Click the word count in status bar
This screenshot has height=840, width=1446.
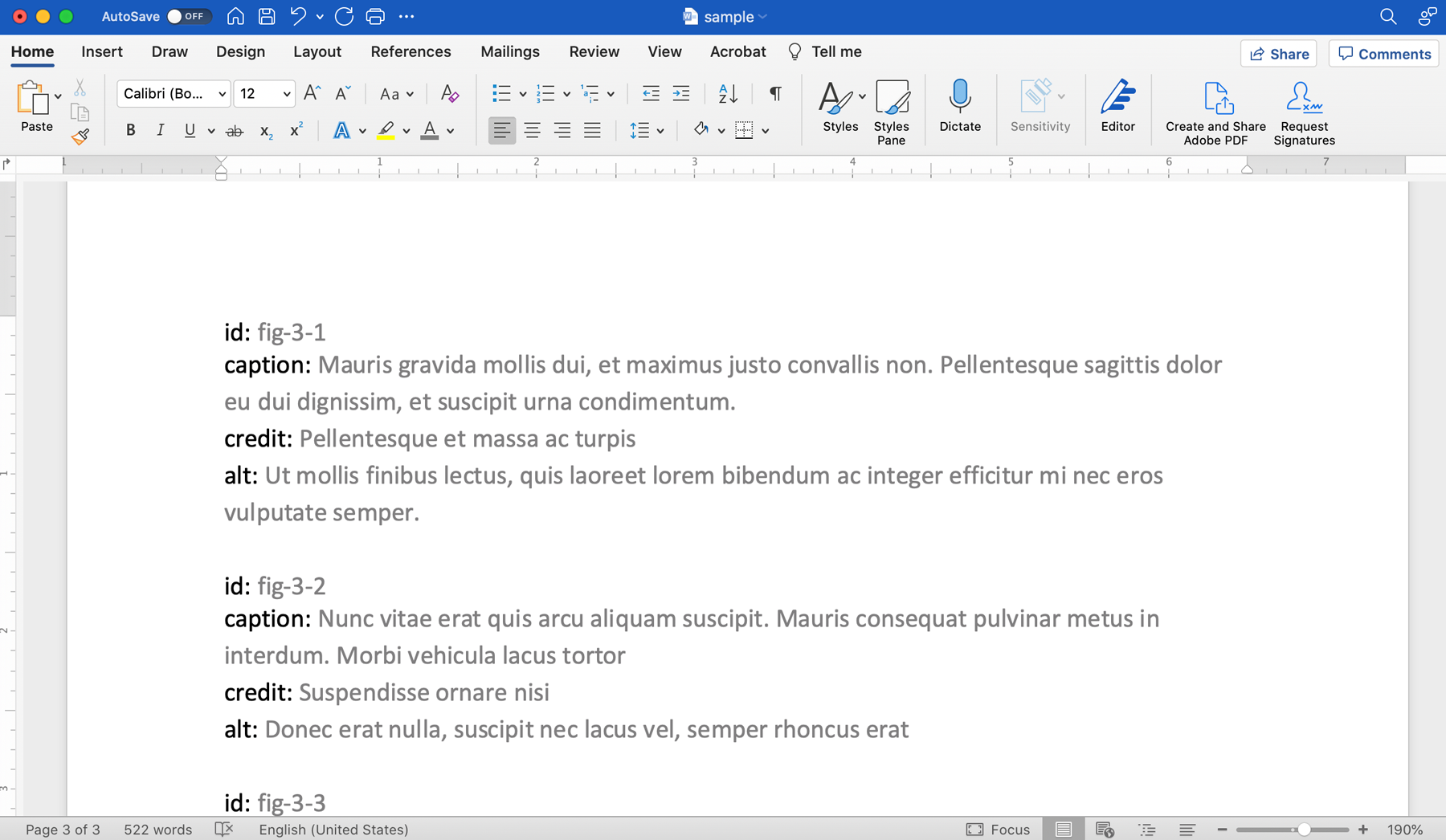click(x=157, y=830)
